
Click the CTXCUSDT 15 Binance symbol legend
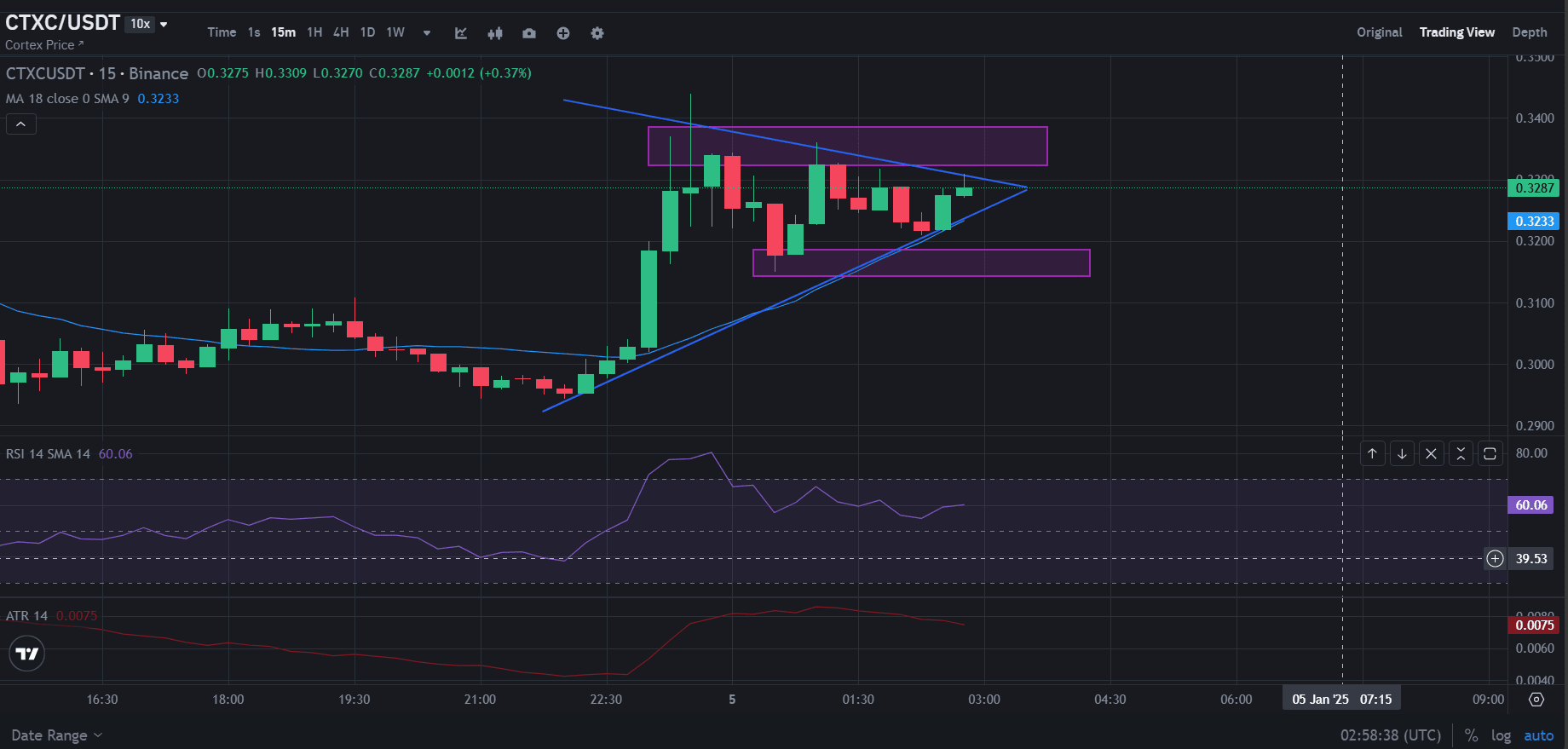[x=97, y=73]
